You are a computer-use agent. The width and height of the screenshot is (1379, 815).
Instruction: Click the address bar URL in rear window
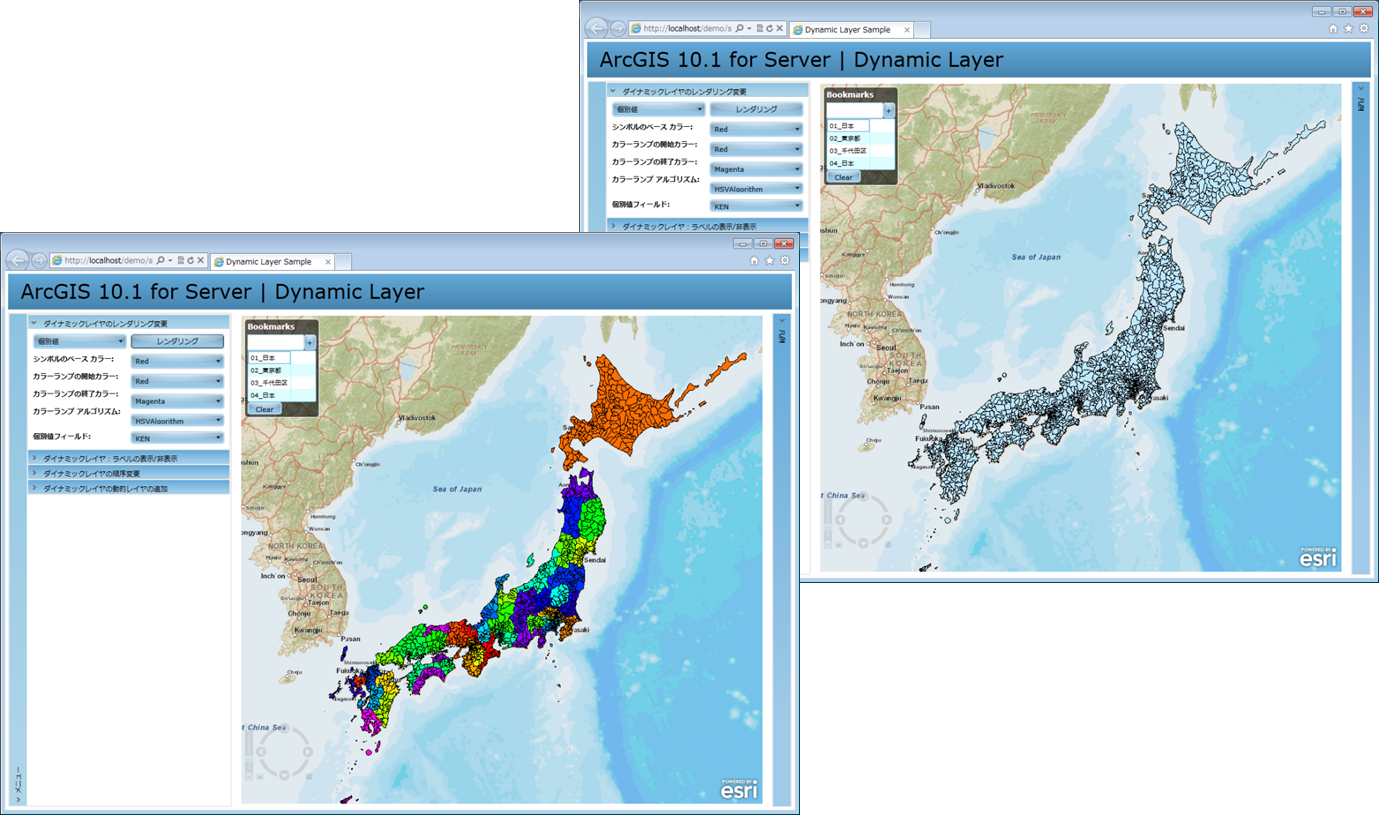coord(687,29)
